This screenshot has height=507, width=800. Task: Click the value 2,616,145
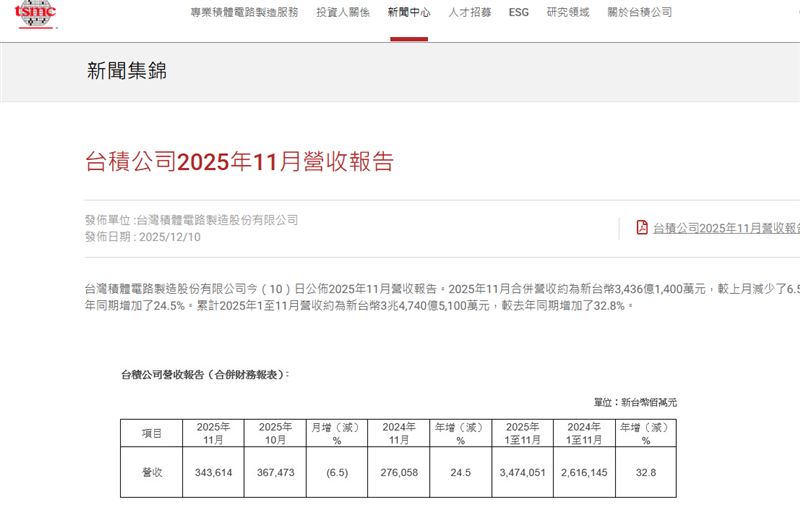coord(584,472)
